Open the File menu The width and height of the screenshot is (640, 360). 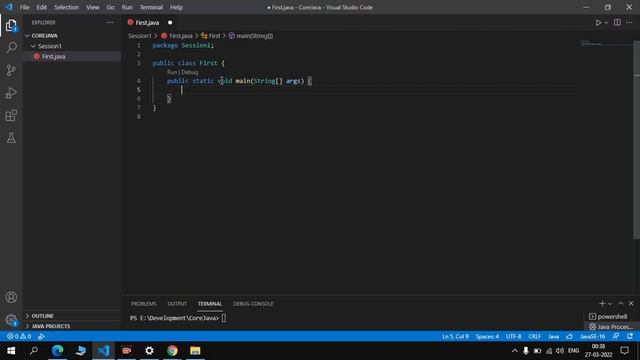point(24,7)
